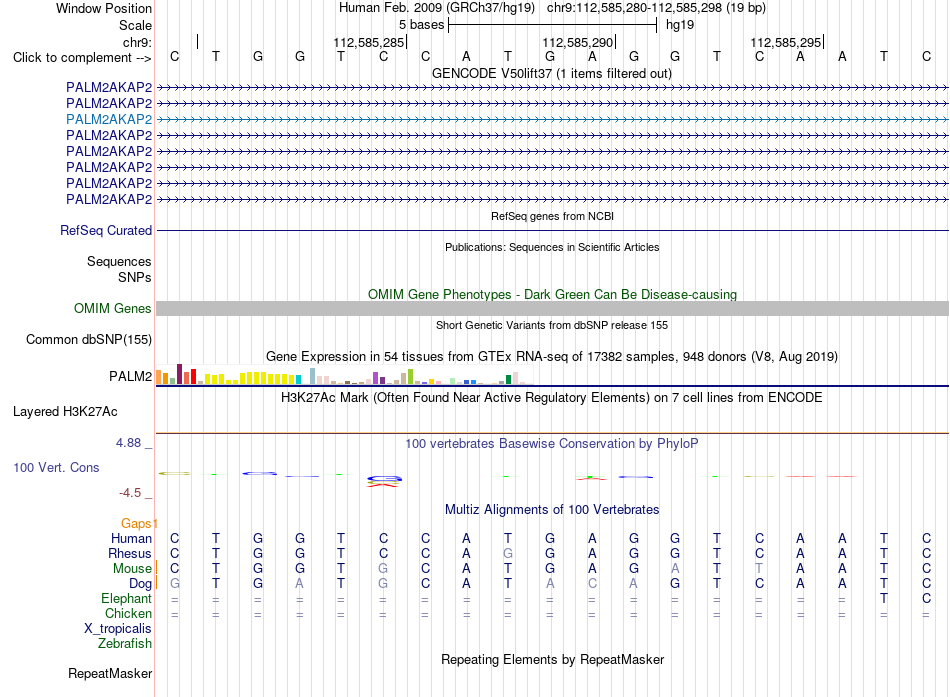Click 'Repeating Elements by RepeatMasker' title

(x=553, y=659)
